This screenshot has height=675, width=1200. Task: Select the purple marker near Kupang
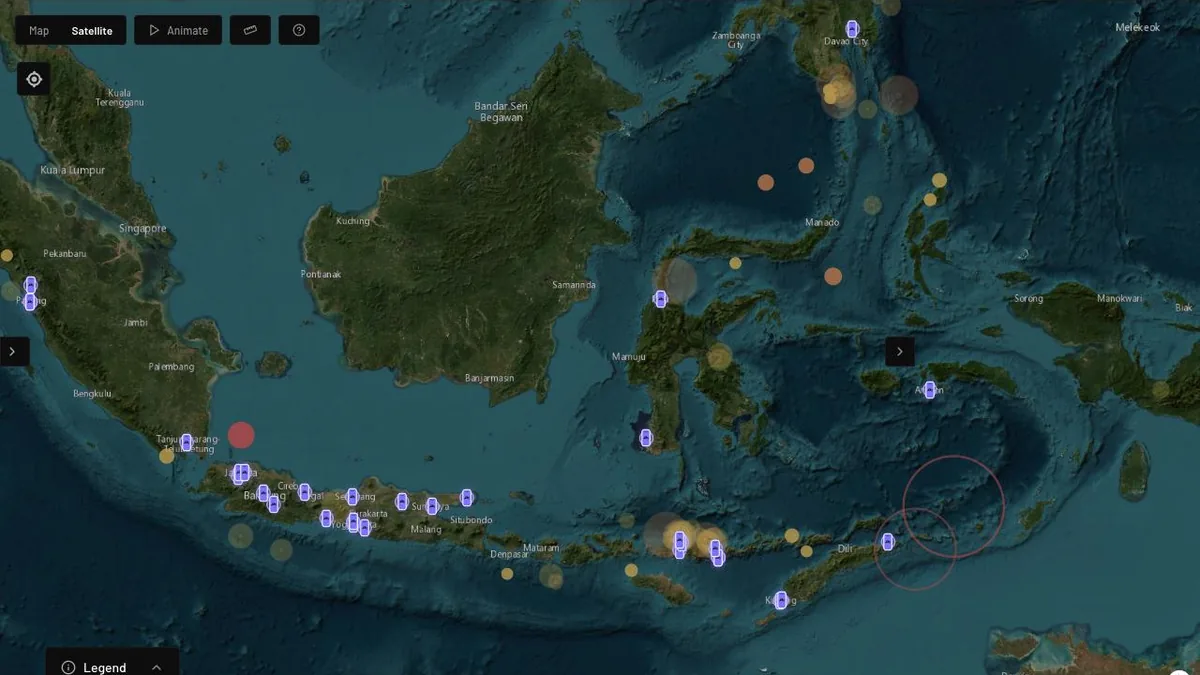tap(781, 600)
